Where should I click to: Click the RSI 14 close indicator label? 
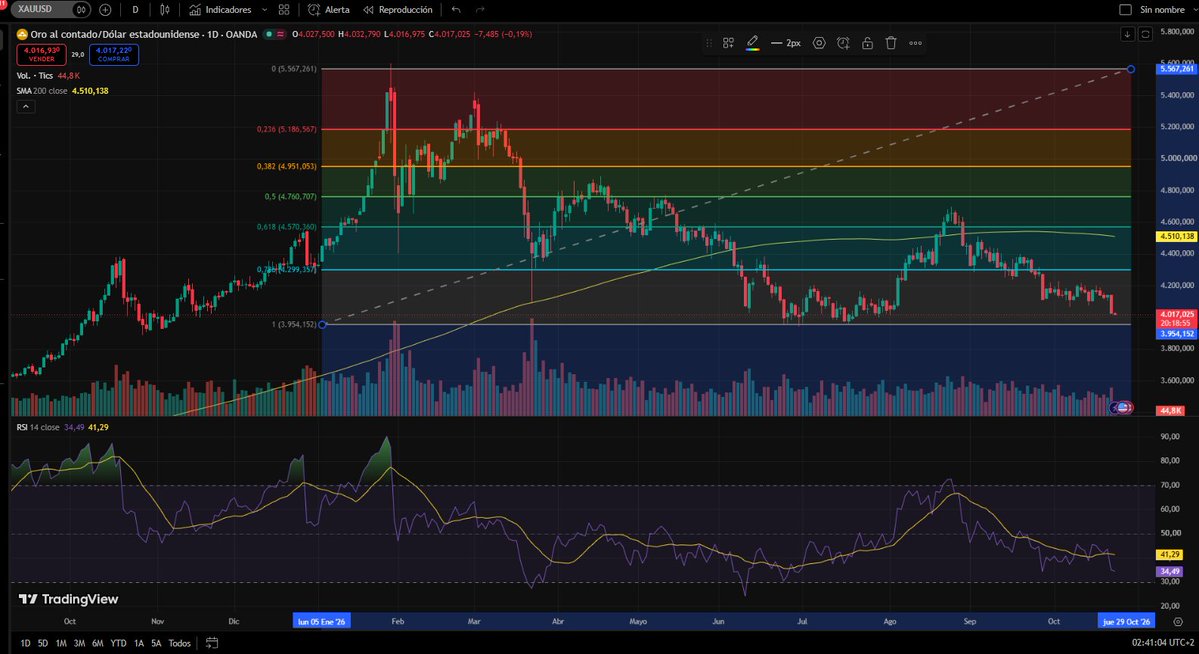pos(38,428)
